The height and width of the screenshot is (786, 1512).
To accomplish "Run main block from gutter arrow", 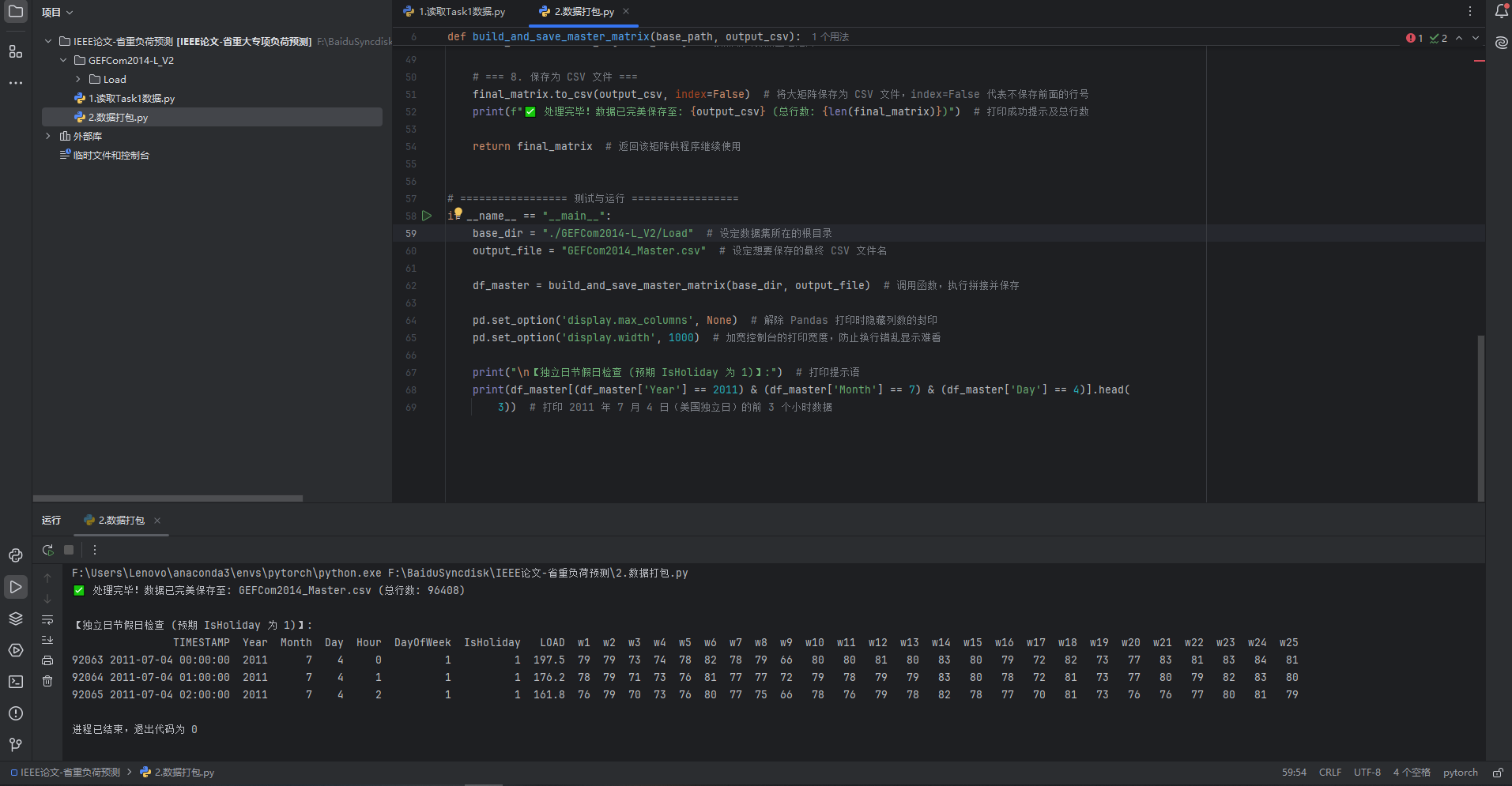I will pos(427,216).
